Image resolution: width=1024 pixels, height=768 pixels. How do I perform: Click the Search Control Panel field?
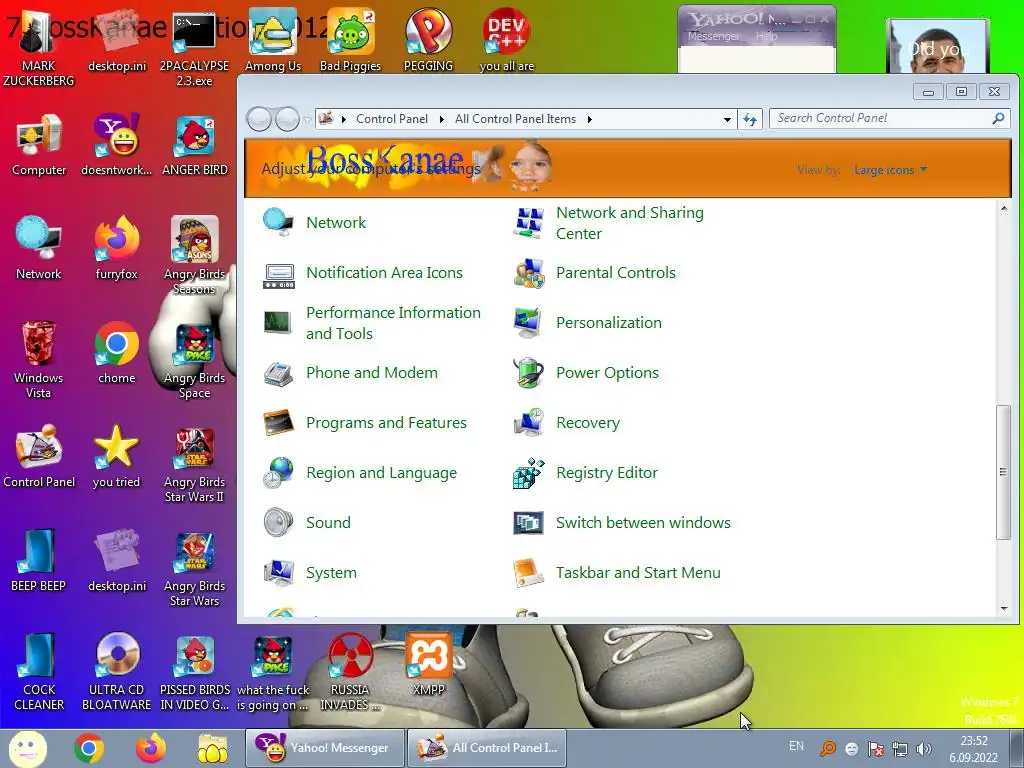pos(889,118)
